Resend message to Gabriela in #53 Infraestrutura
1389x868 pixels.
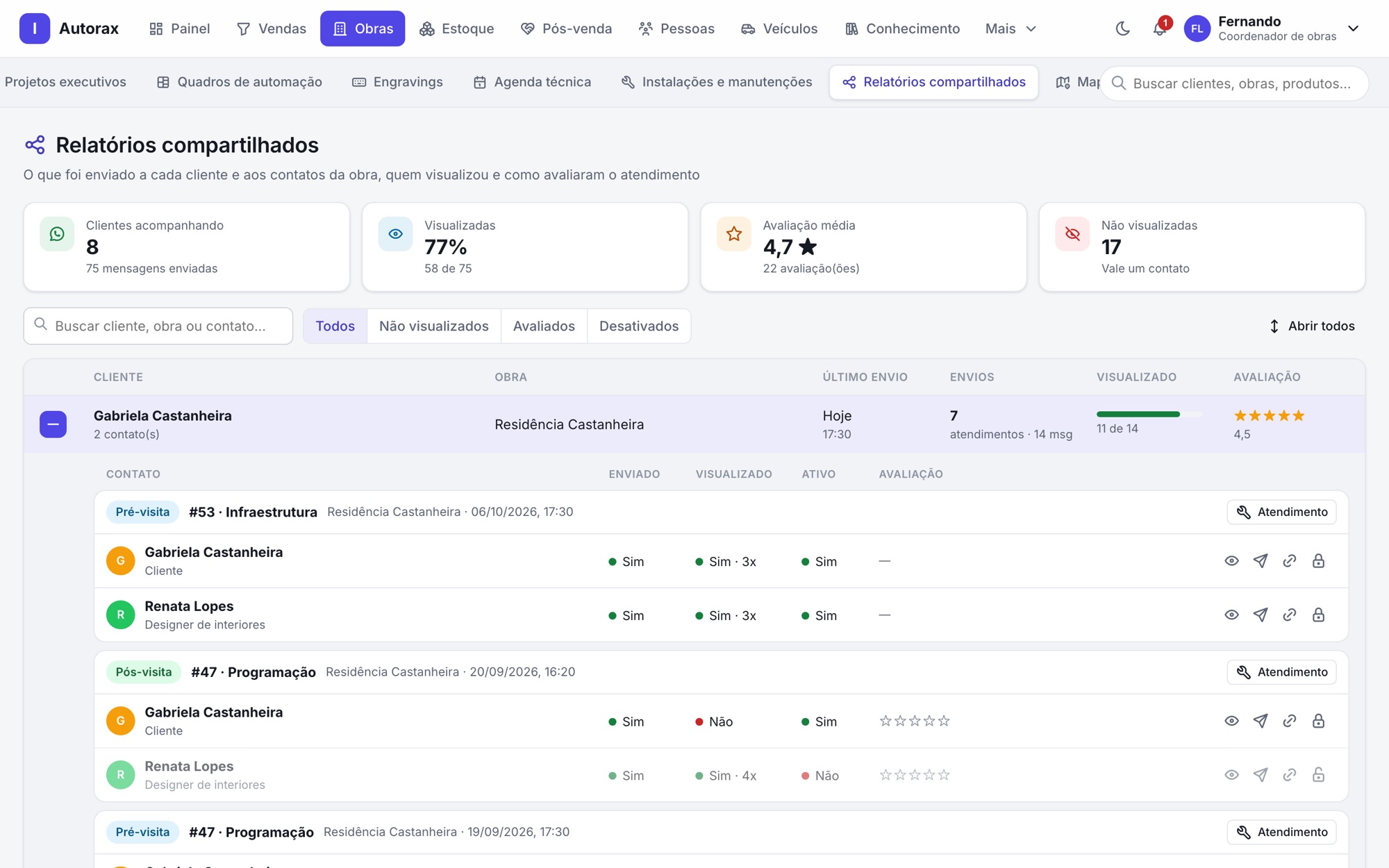pyautogui.click(x=1261, y=560)
